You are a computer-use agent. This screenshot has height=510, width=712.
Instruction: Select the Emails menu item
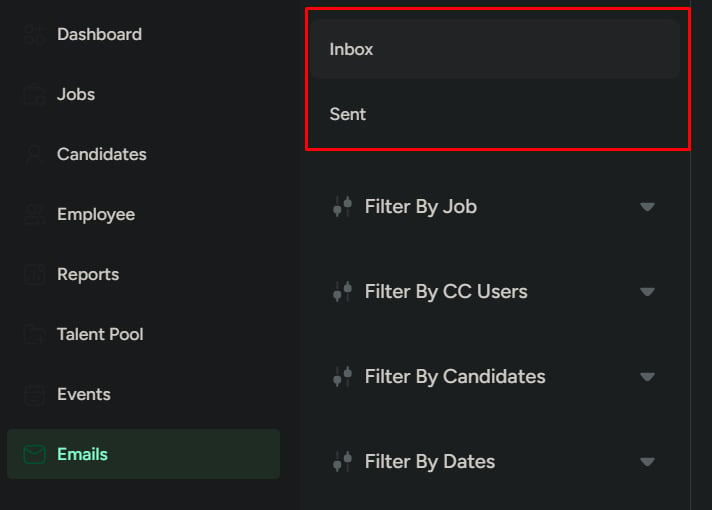coord(143,454)
